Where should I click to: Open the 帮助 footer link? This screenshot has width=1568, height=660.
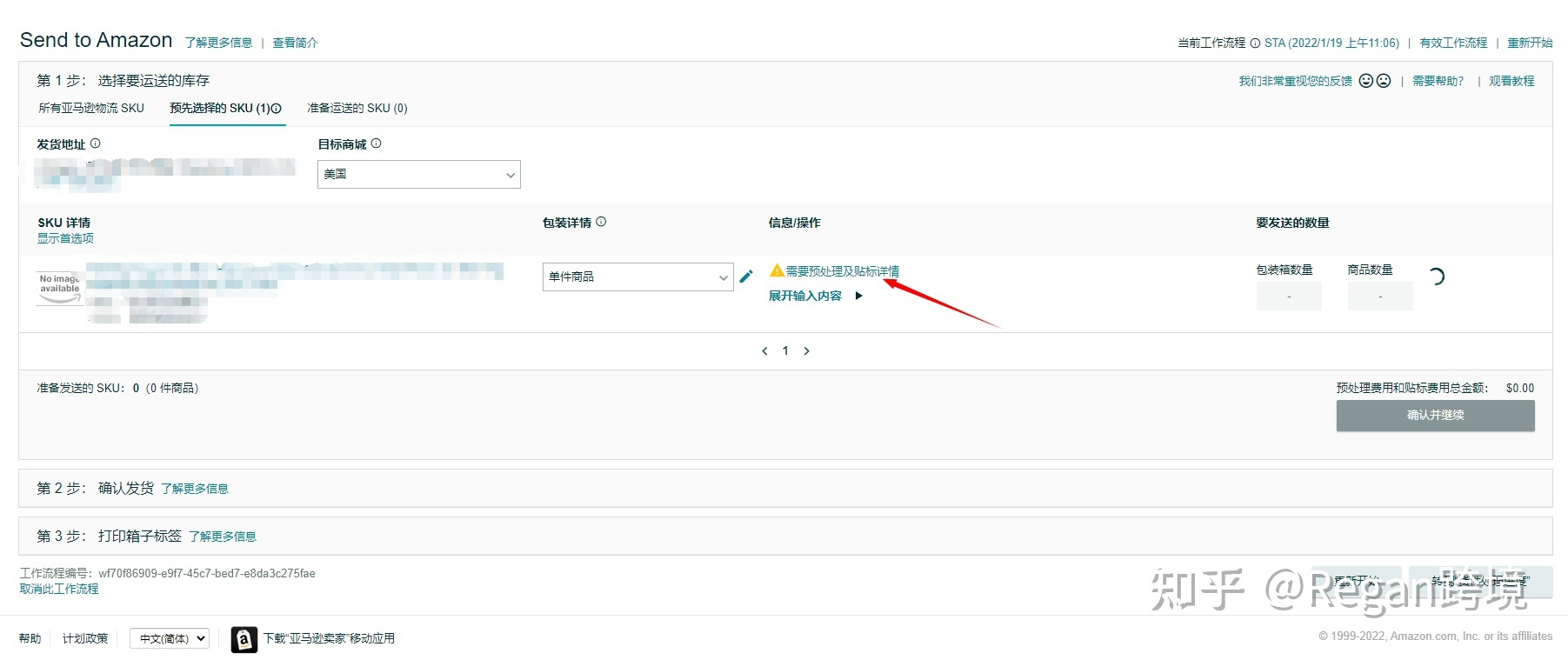click(30, 638)
